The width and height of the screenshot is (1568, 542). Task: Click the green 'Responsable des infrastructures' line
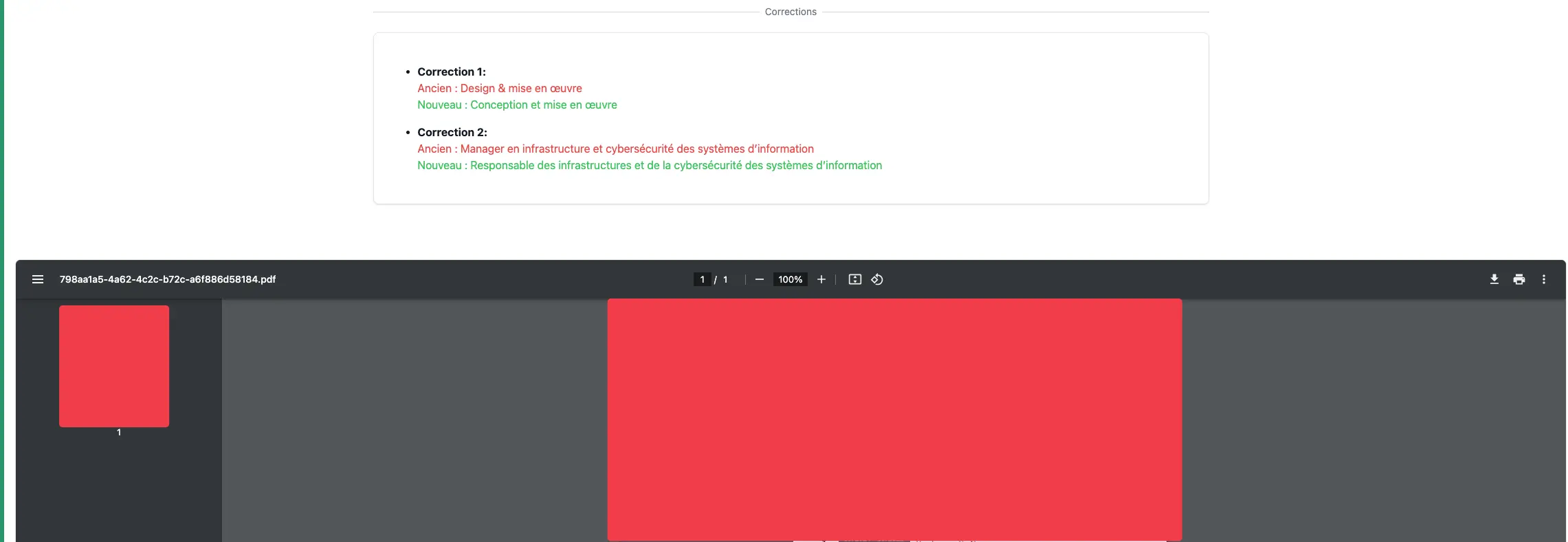click(649, 165)
